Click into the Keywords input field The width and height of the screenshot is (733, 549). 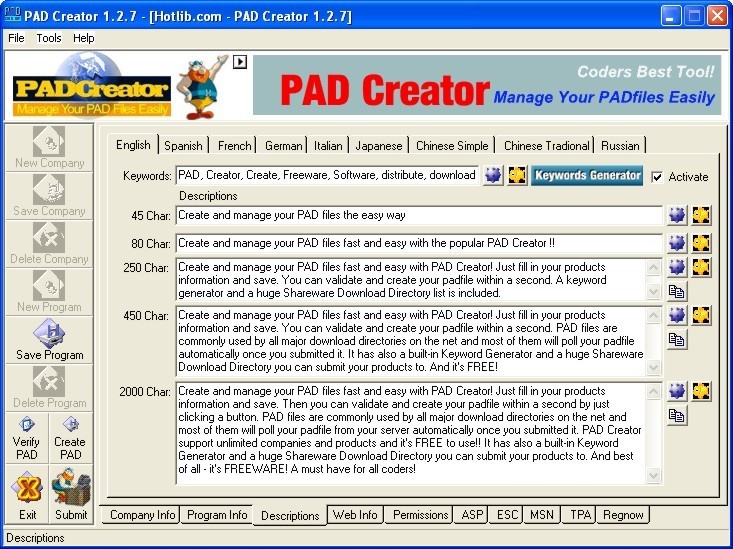click(x=327, y=175)
